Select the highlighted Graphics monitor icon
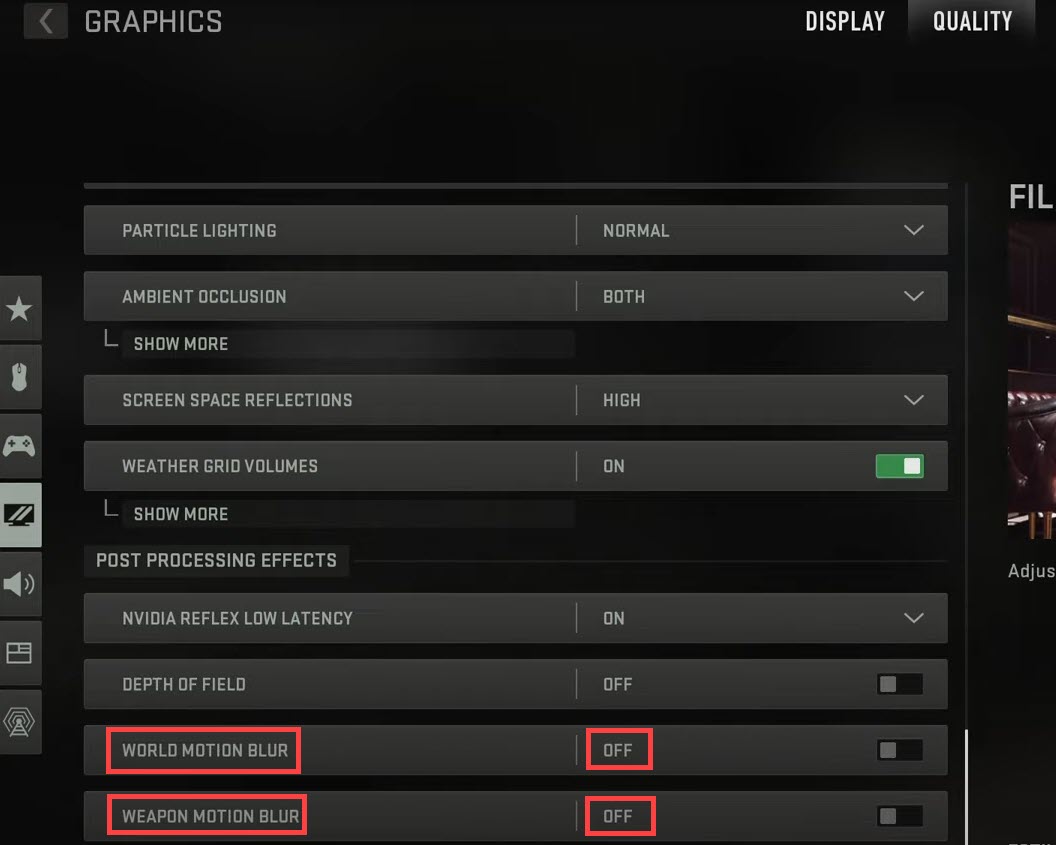 [x=20, y=513]
